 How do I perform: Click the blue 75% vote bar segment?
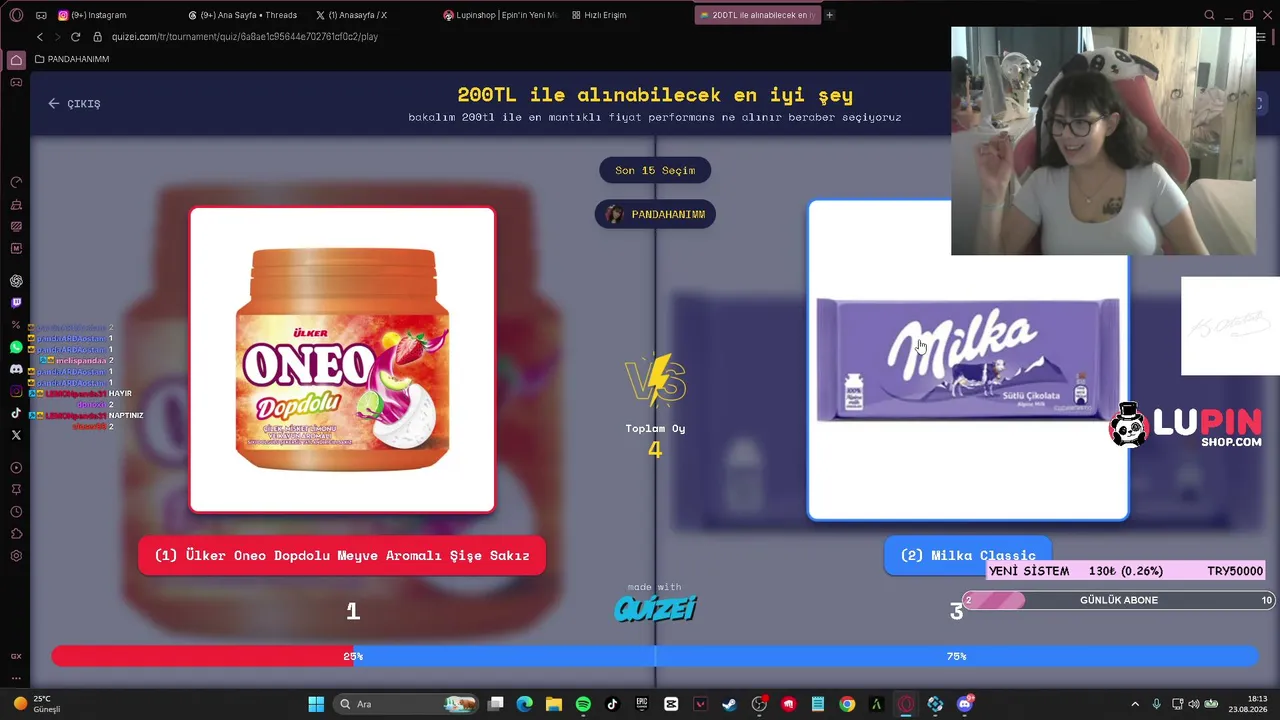806,656
